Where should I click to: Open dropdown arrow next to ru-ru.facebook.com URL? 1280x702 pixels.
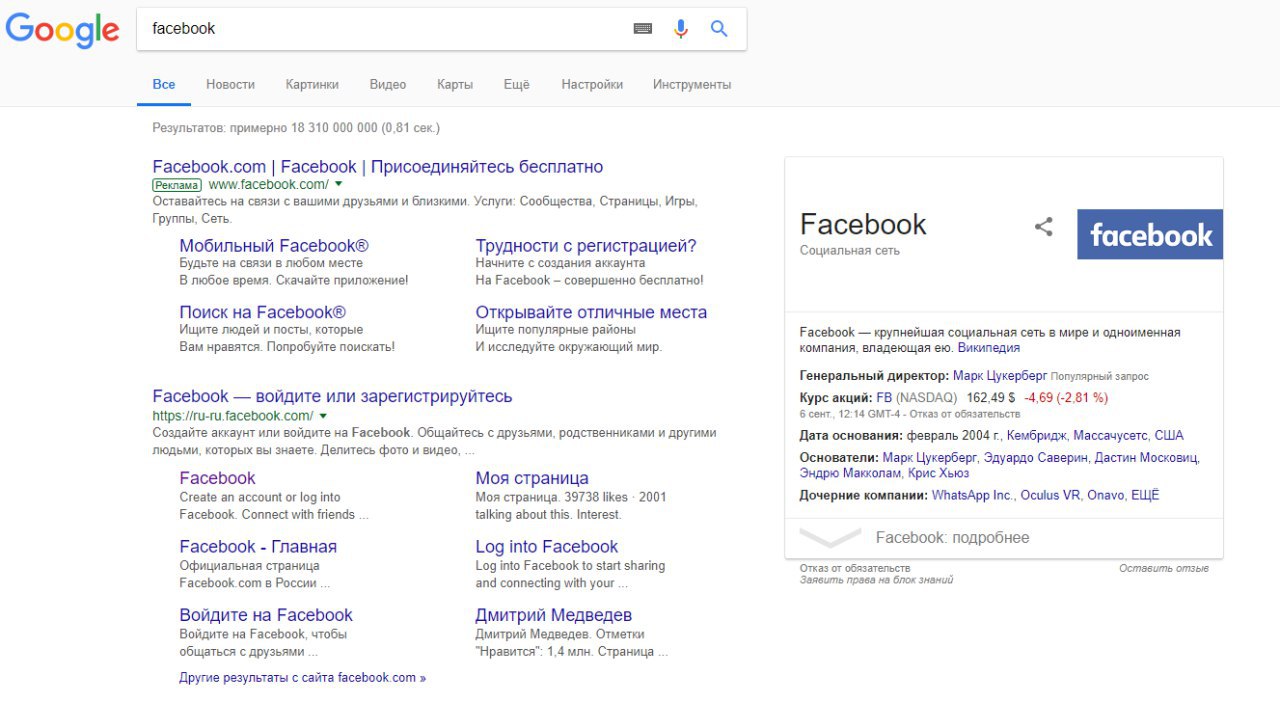(323, 415)
